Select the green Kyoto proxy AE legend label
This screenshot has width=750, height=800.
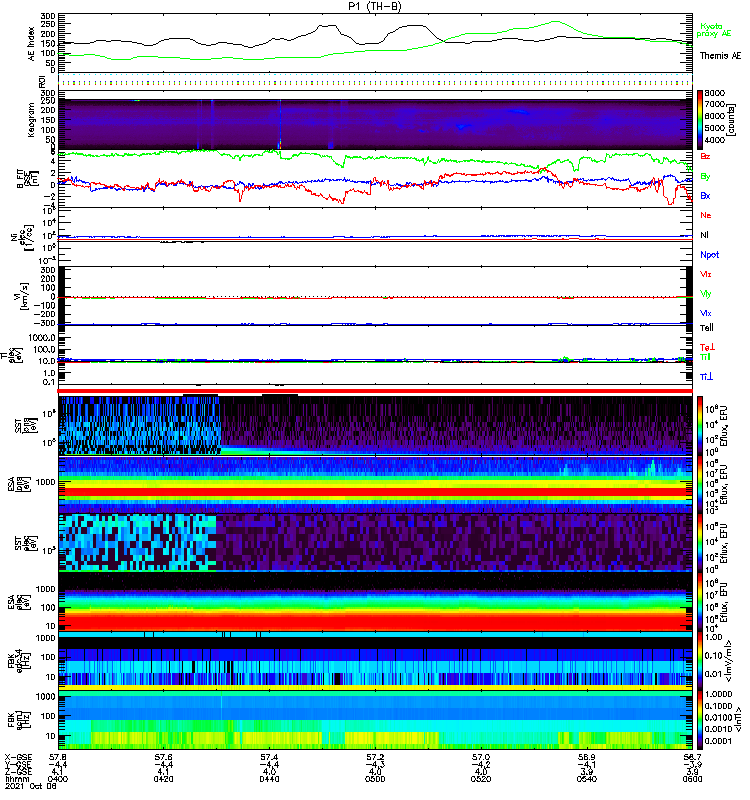[x=713, y=30]
